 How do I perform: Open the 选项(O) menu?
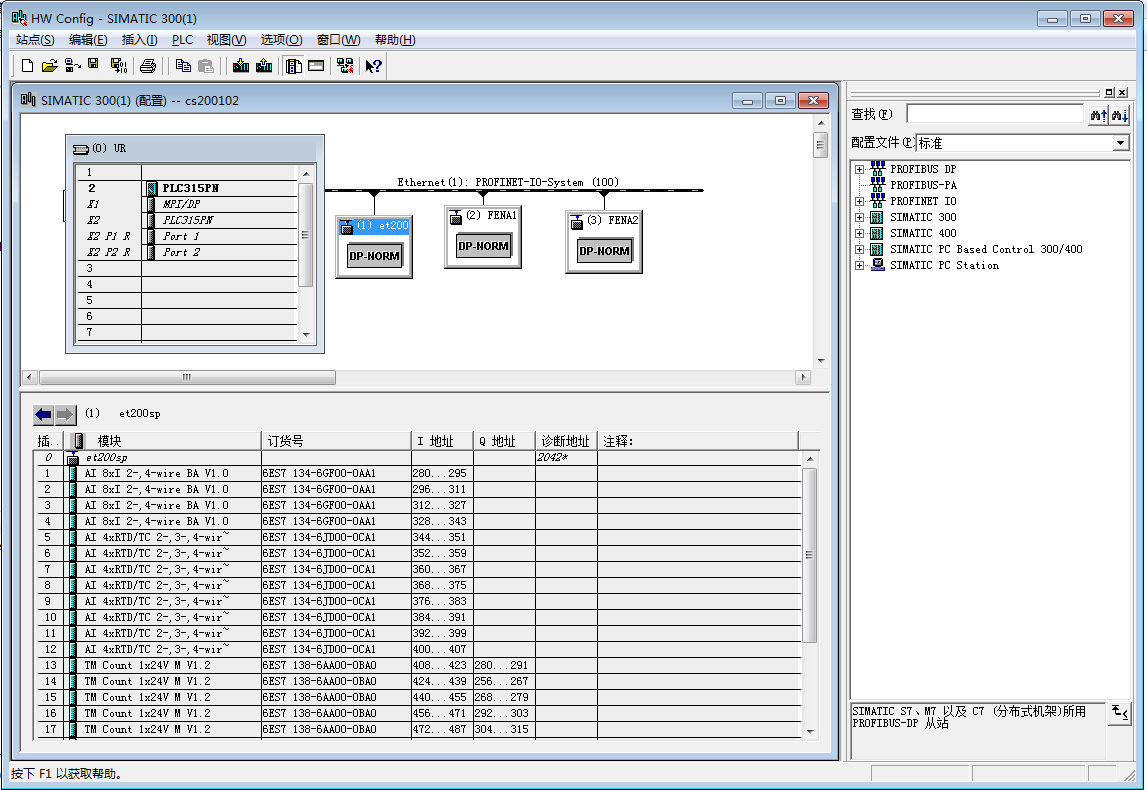[282, 40]
